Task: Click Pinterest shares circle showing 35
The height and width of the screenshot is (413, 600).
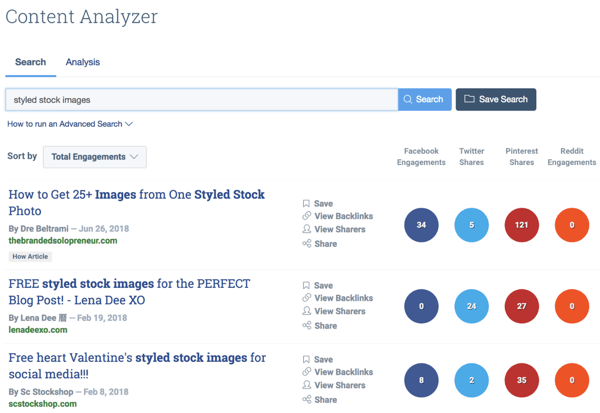Action: tap(522, 380)
